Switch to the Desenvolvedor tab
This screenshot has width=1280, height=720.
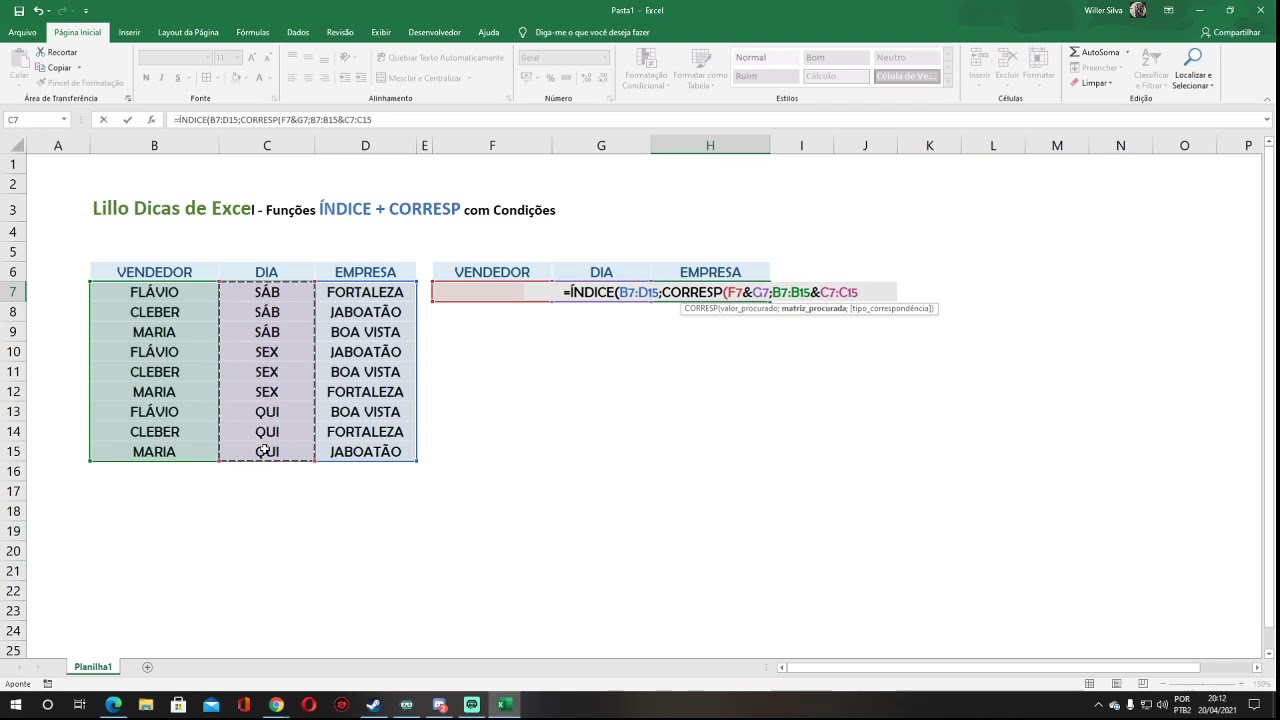[x=434, y=32]
